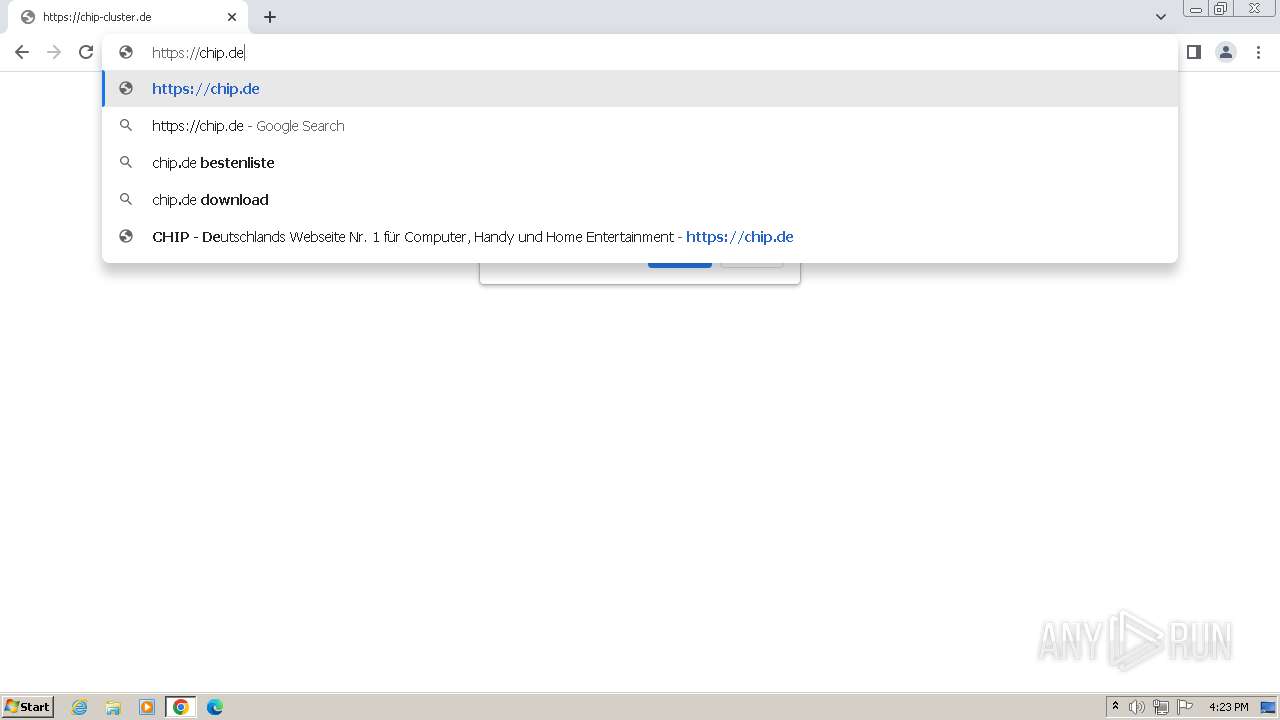Minimize the Chrome window
The width and height of the screenshot is (1280, 720).
tap(1196, 8)
